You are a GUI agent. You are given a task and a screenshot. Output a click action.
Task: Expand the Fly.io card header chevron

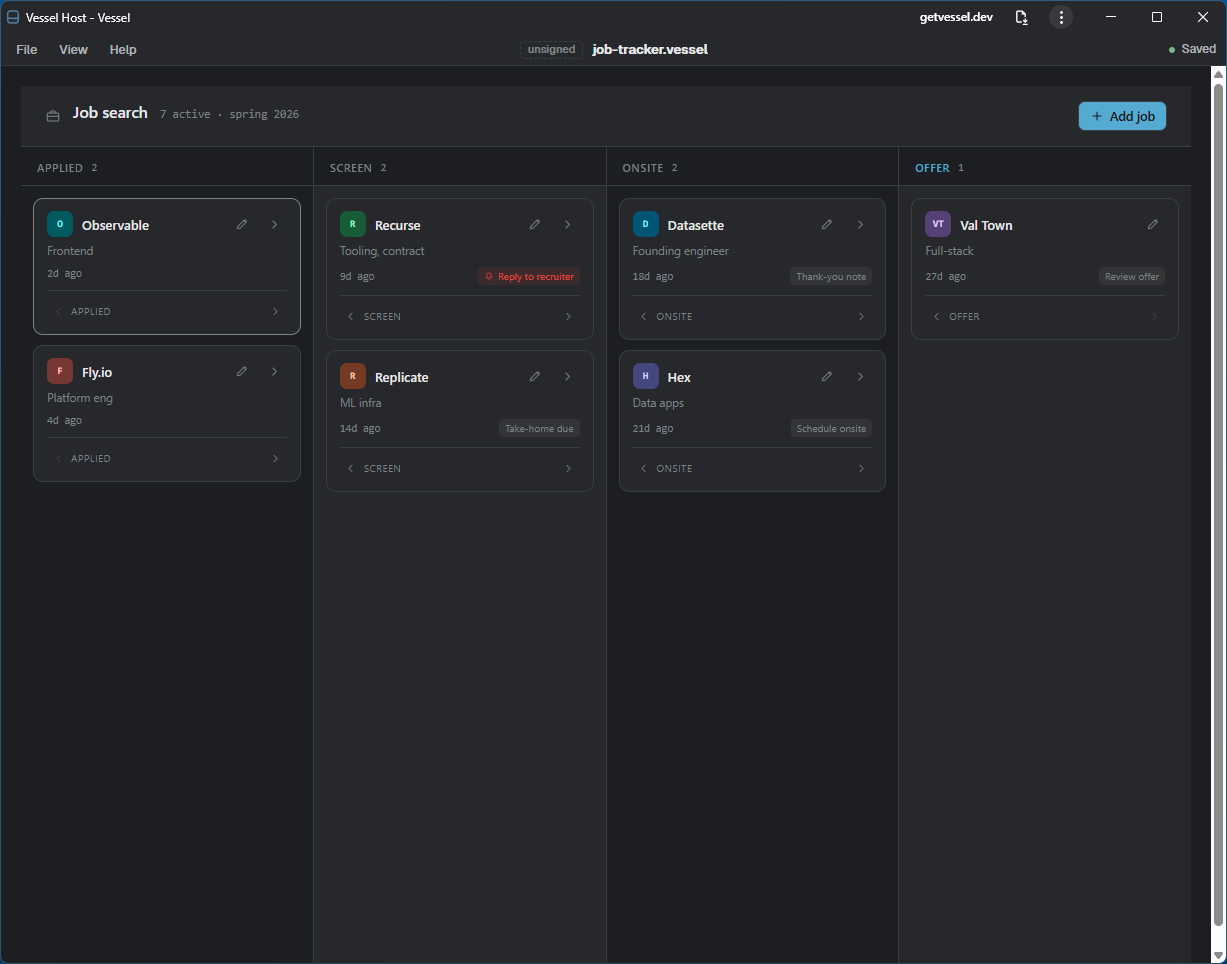(x=275, y=372)
